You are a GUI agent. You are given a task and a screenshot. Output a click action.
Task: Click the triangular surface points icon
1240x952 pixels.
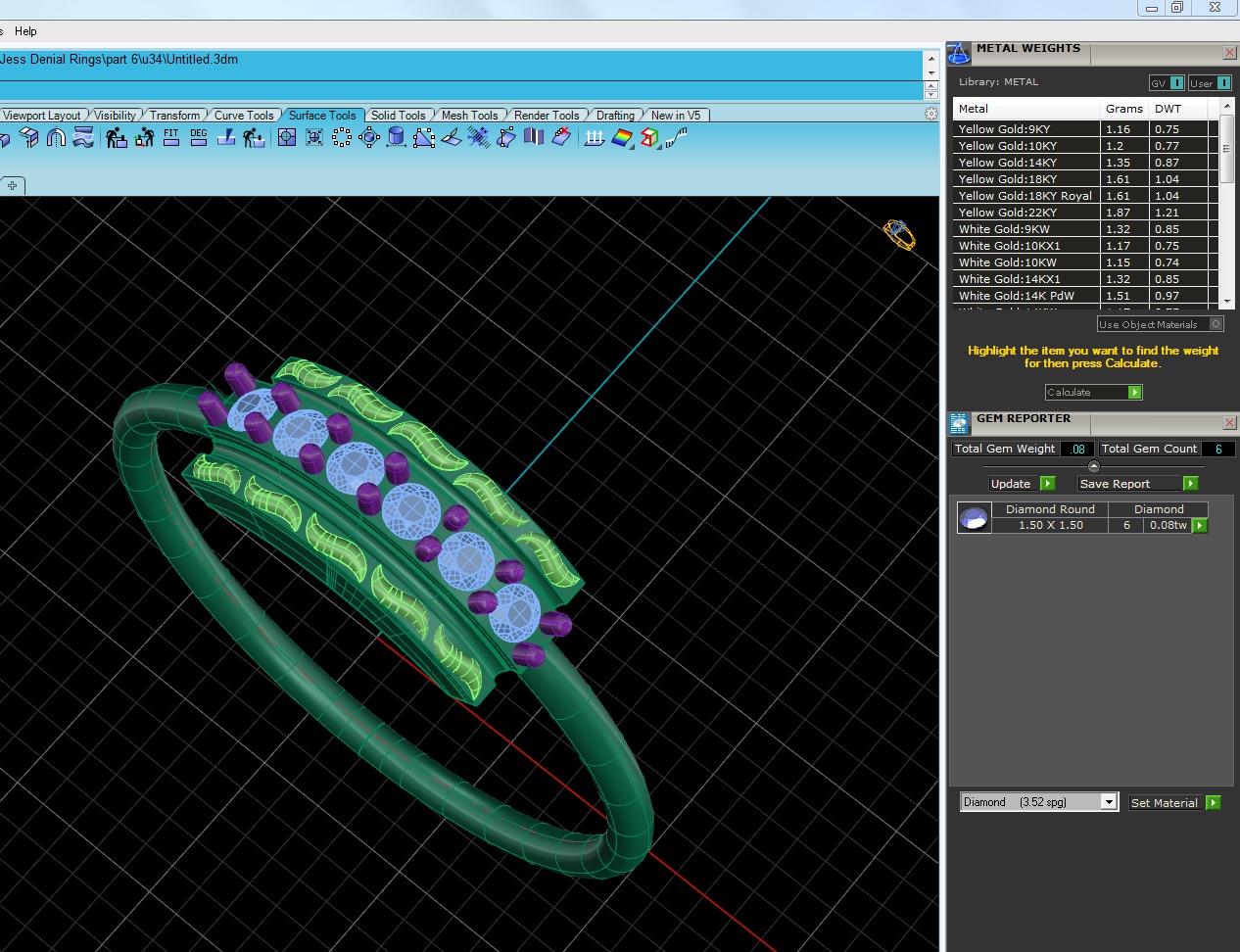pyautogui.click(x=424, y=138)
